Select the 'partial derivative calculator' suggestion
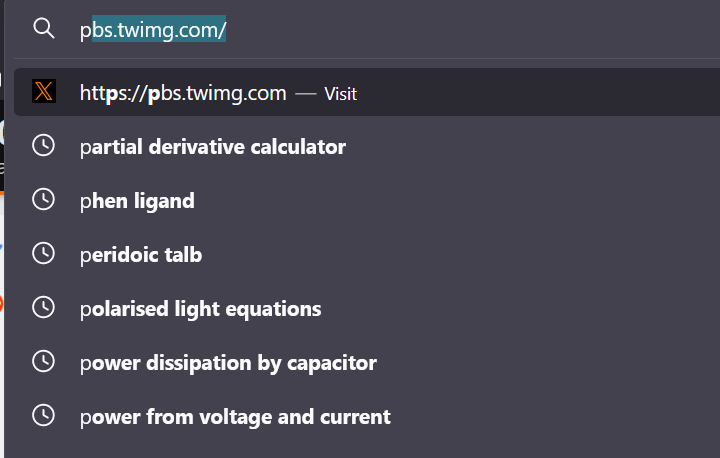This screenshot has height=458, width=720. [x=213, y=147]
